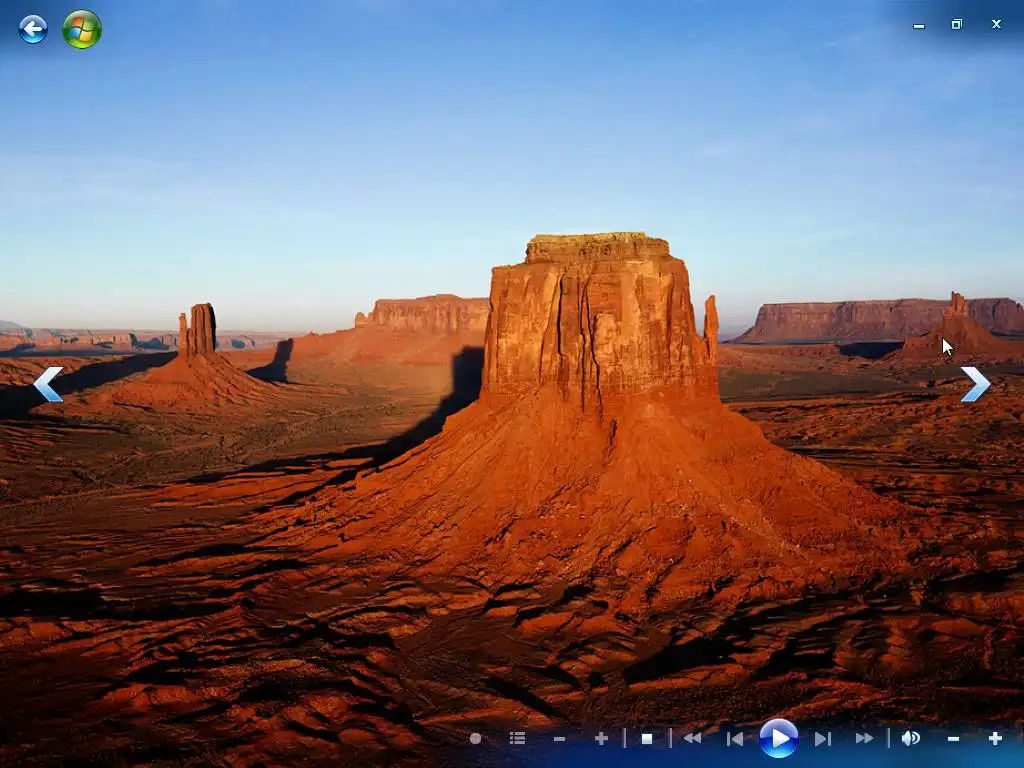1024x768 pixels.
Task: Mute the audio with speaker icon
Action: pos(910,739)
